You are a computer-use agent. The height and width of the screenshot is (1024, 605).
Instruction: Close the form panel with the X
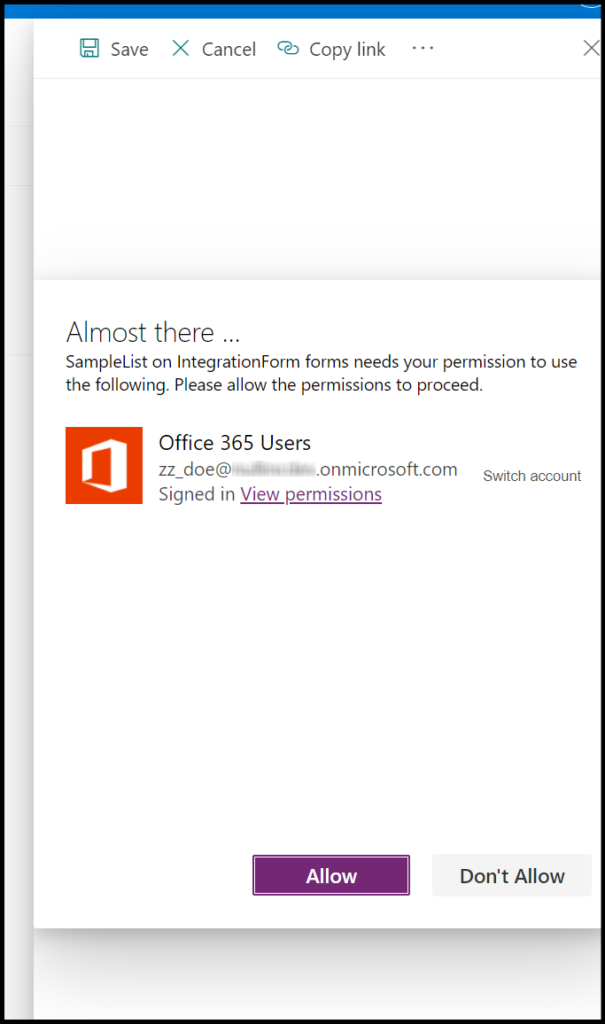click(x=590, y=48)
